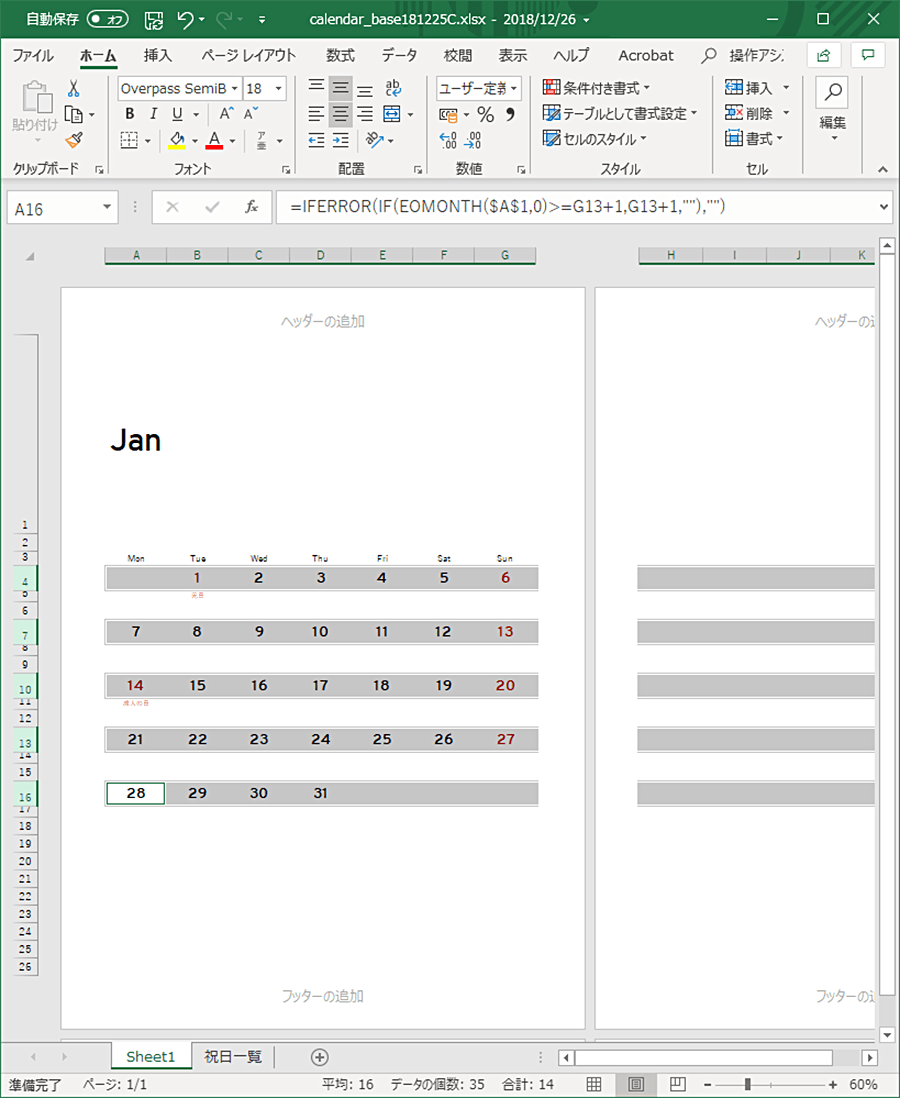Click the Decrease Indent icon

[x=317, y=140]
